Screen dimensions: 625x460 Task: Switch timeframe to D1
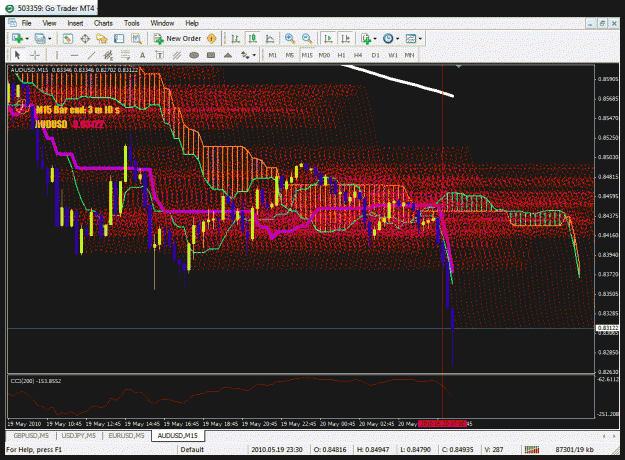point(375,55)
